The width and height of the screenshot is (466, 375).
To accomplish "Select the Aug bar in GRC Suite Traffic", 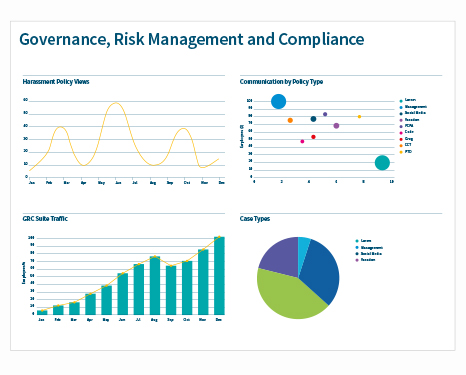I will pyautogui.click(x=155, y=285).
